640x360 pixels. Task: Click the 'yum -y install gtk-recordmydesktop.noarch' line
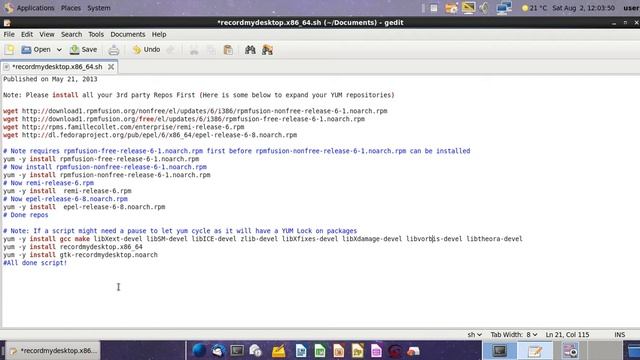(x=80, y=255)
